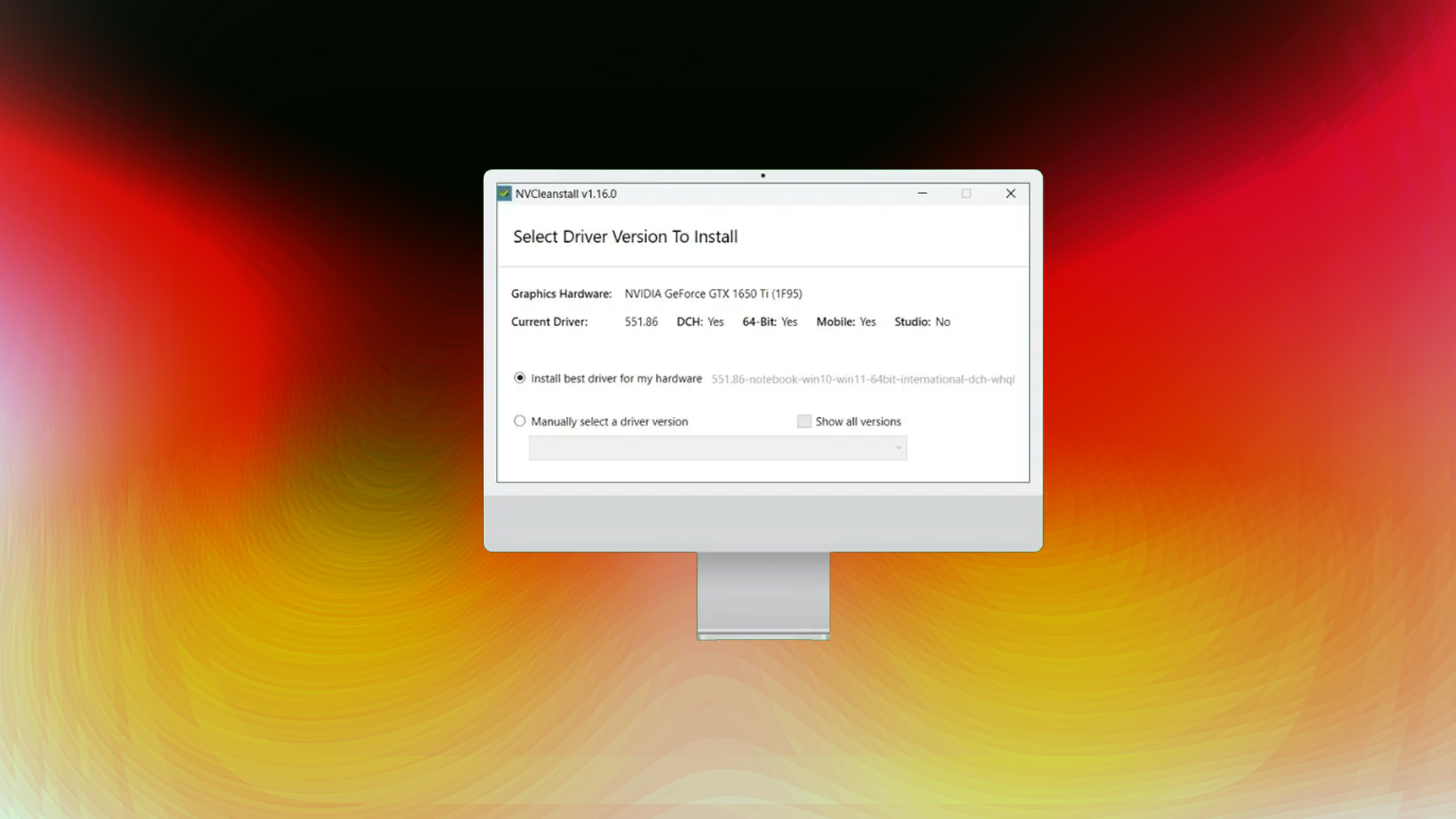Click the 'Current Driver:' label
Image resolution: width=1456 pixels, height=819 pixels.
[x=549, y=322]
